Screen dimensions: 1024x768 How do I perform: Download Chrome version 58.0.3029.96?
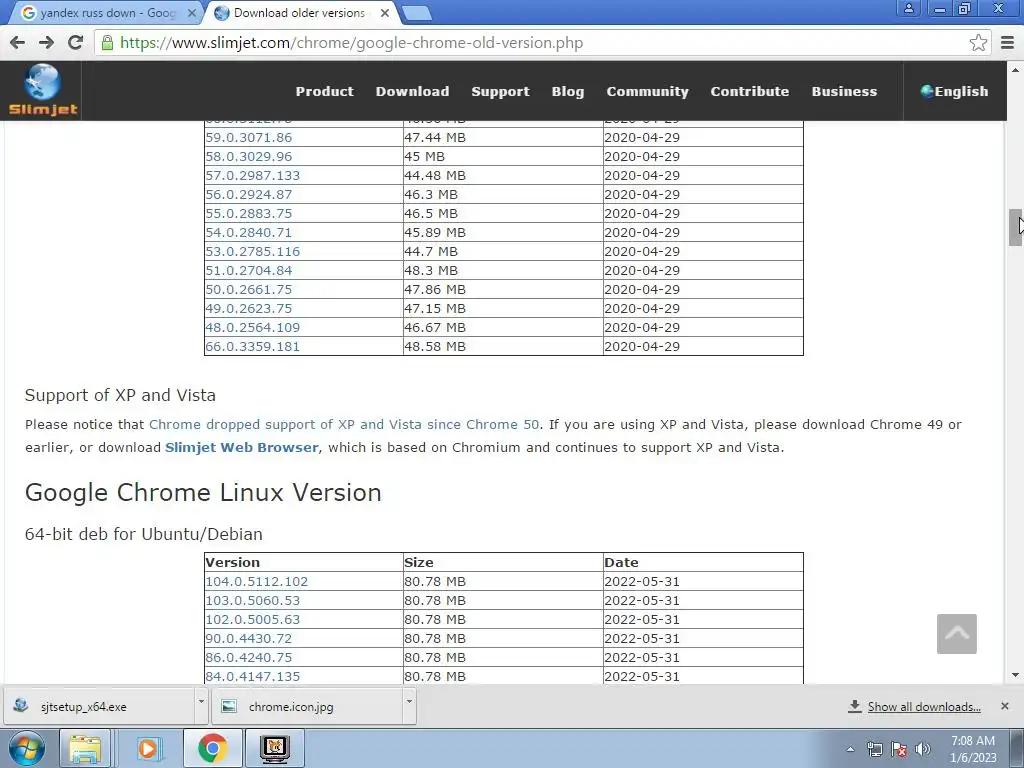[x=249, y=157]
